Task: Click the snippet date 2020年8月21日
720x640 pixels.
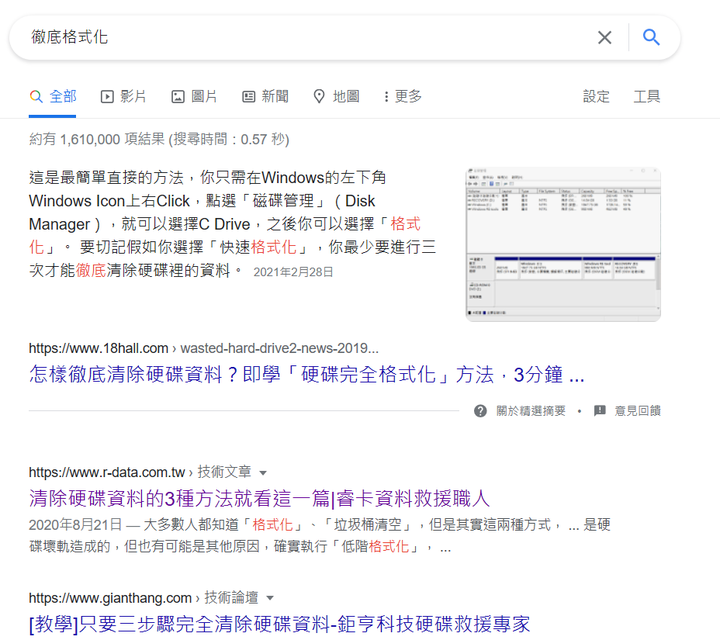Action: [75, 525]
